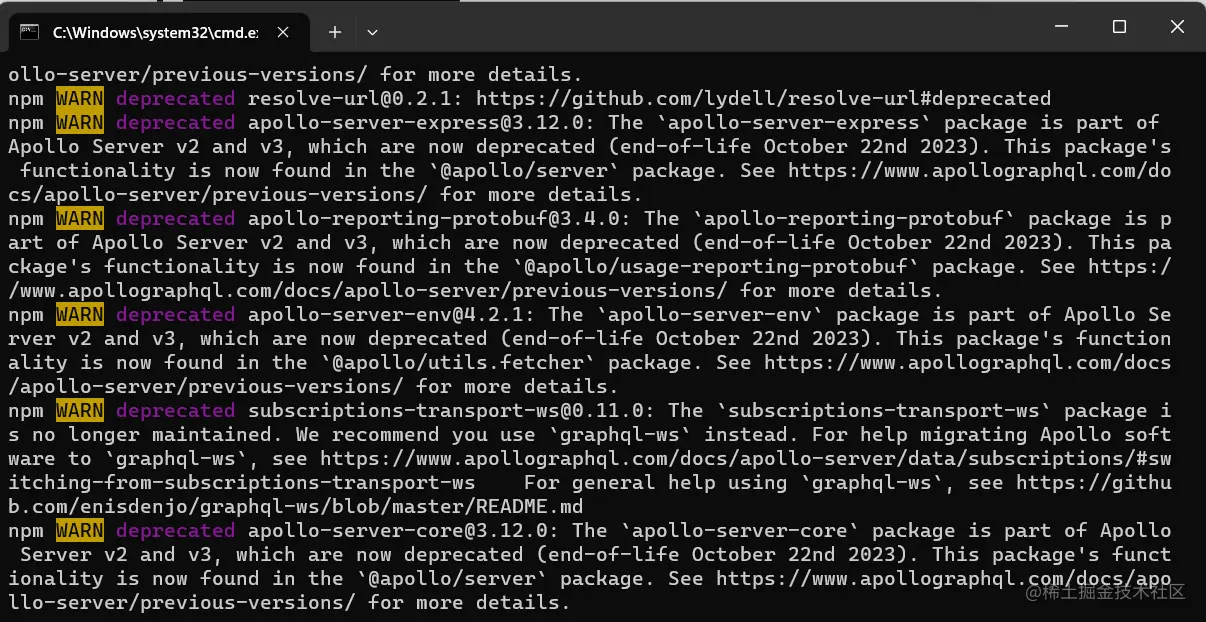
Task: Click the WARN badge on the apollo-server-env line
Action: coord(80,315)
